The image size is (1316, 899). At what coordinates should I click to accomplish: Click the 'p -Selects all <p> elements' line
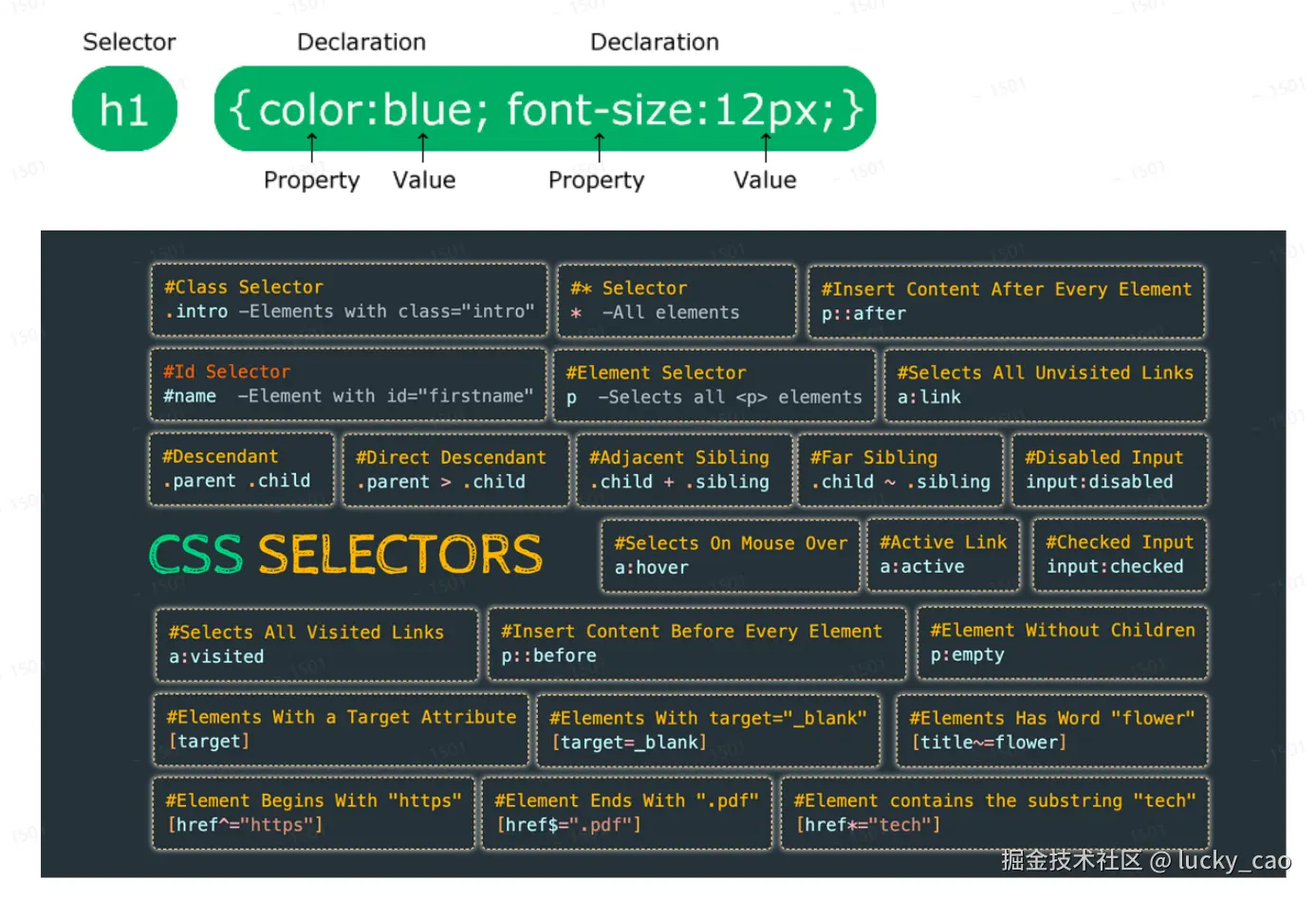714,397
